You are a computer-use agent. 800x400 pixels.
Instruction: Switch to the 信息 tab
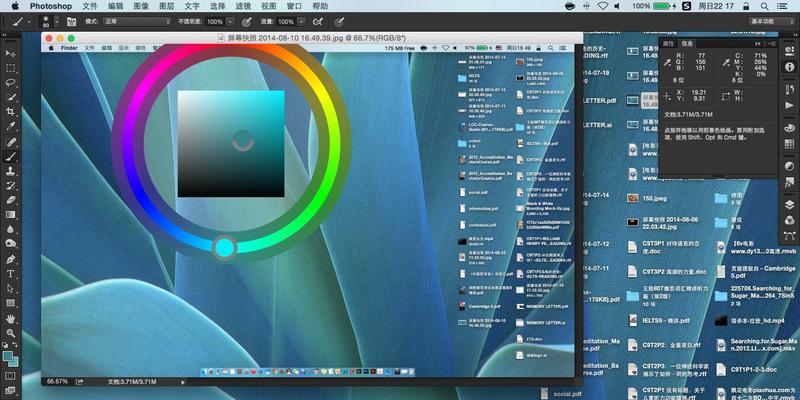pyautogui.click(x=687, y=44)
